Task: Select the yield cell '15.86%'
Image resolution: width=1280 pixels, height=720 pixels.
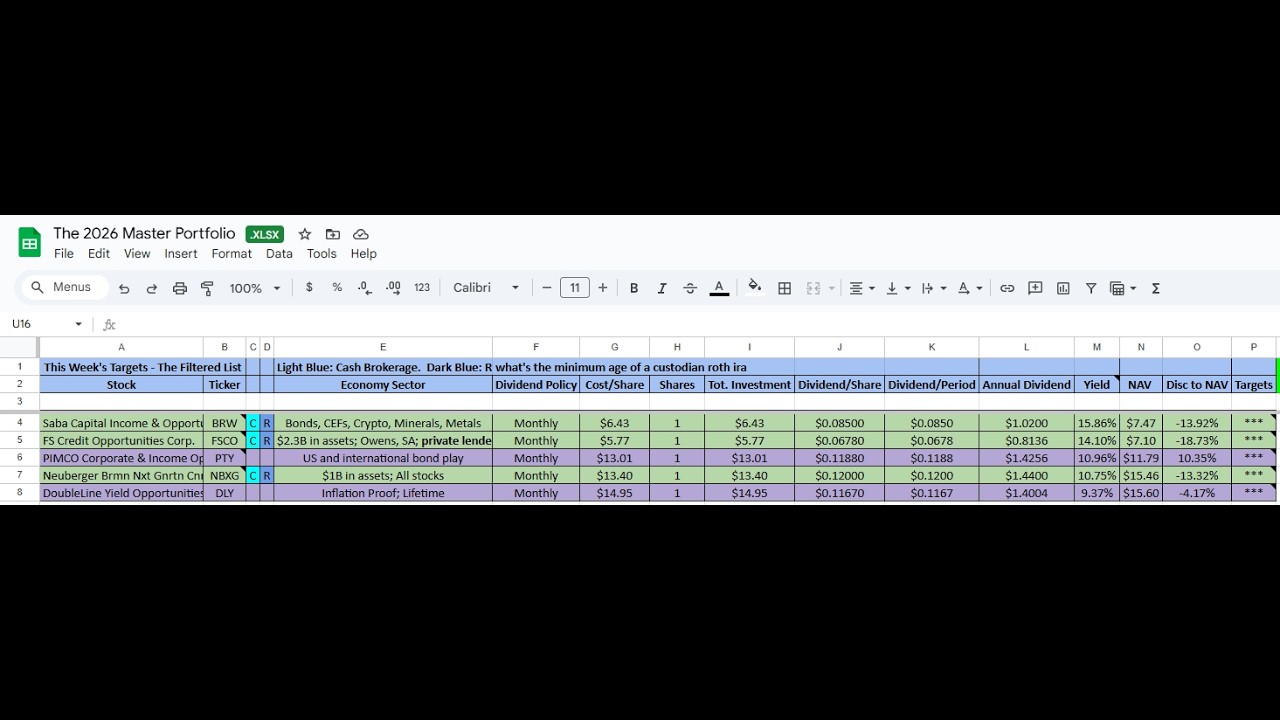Action: (x=1097, y=423)
